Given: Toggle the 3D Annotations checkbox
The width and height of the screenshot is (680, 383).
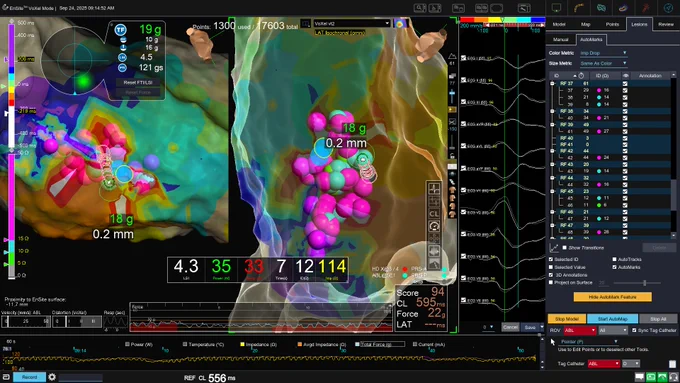Looking at the screenshot, I should pos(551,275).
